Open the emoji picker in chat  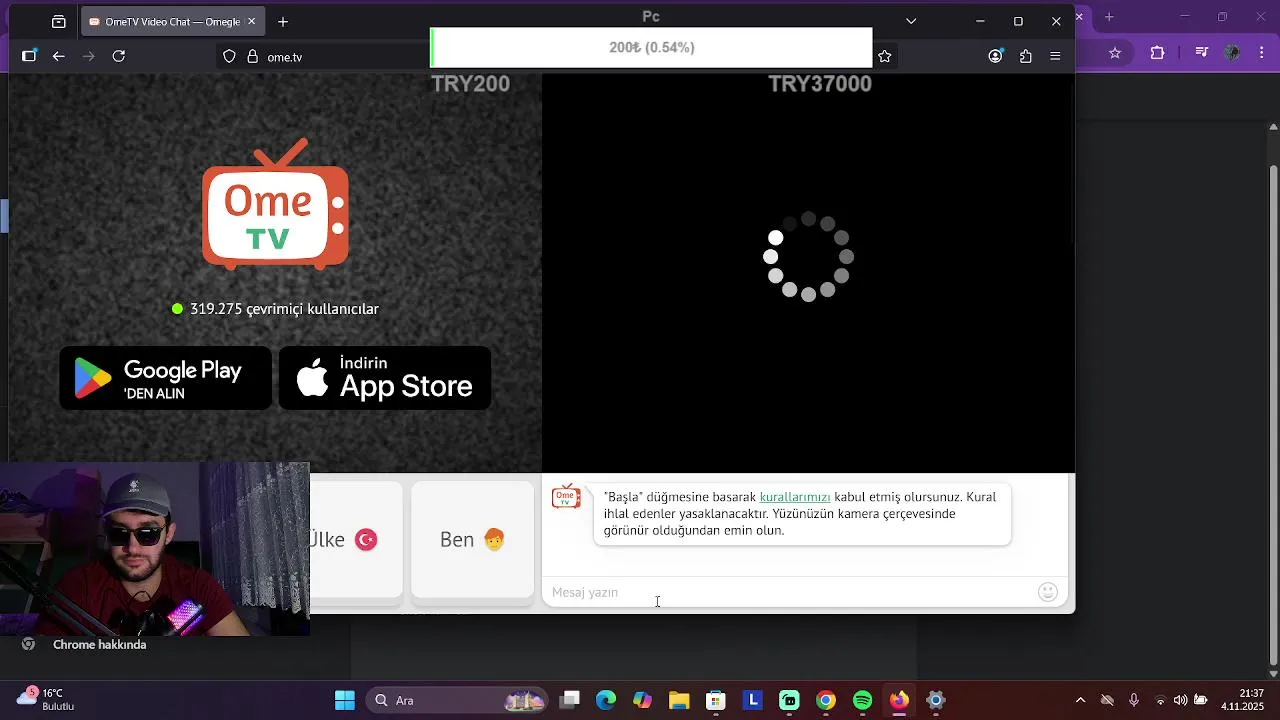[x=1048, y=592]
